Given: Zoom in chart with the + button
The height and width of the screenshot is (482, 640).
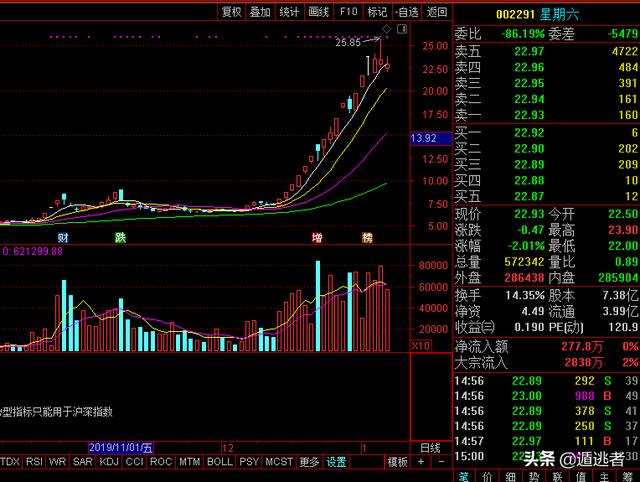Looking at the screenshot, I should pos(421,462).
